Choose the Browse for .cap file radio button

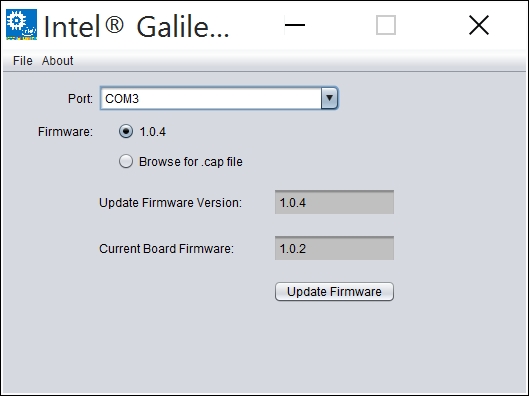point(126,161)
